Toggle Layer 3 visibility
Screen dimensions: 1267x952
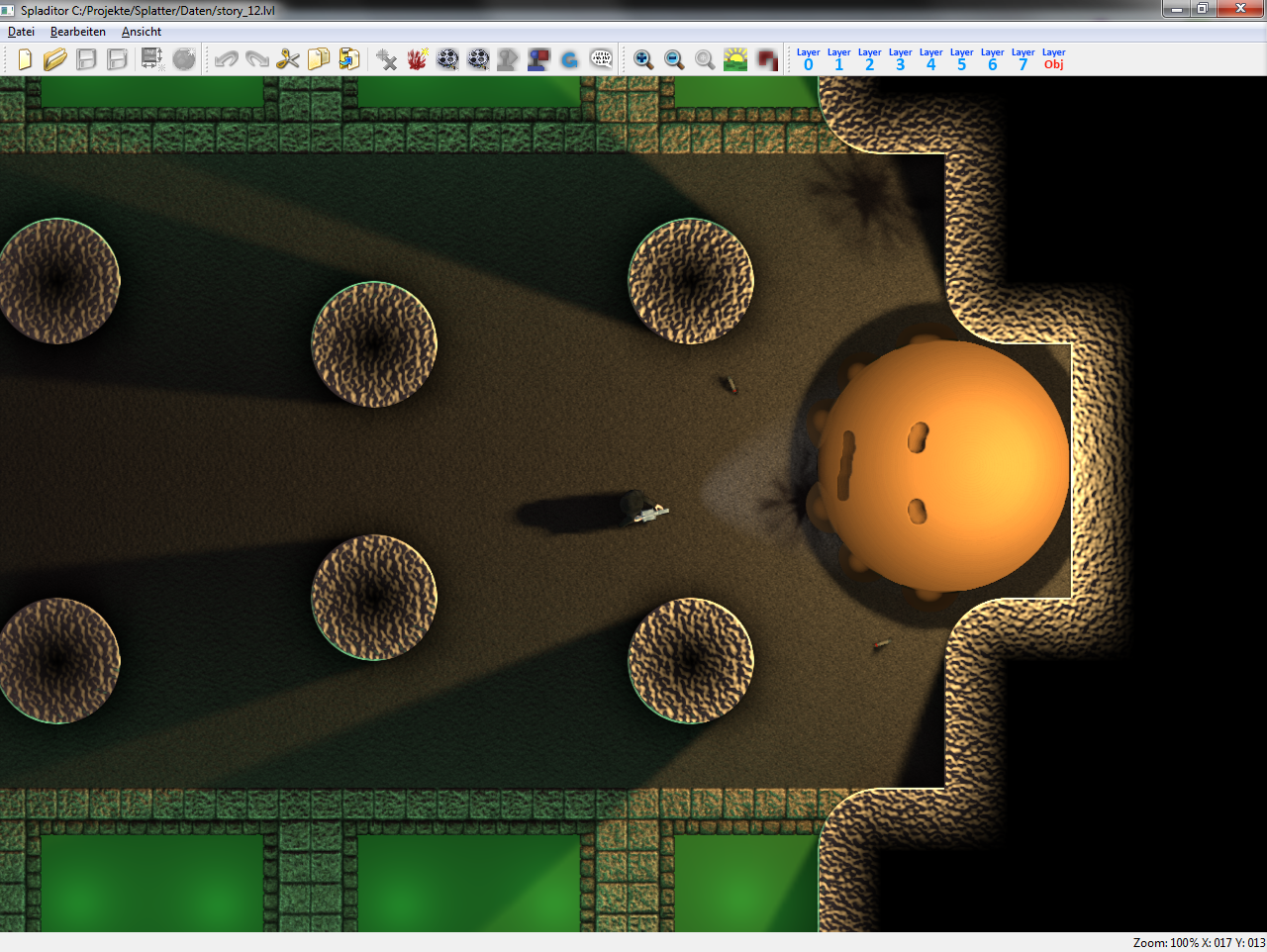point(900,59)
